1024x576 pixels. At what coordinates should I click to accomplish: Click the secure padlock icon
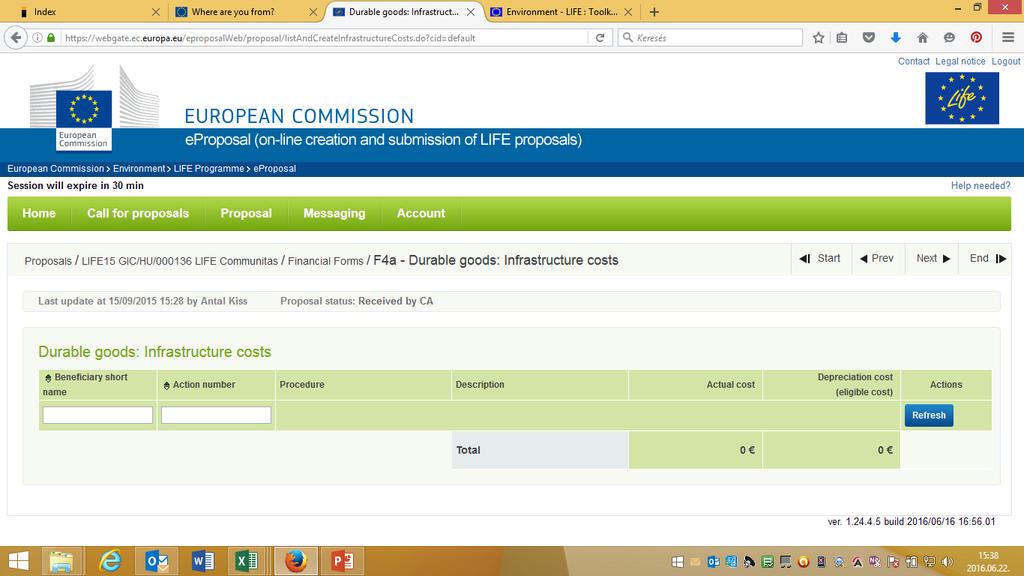tap(50, 38)
